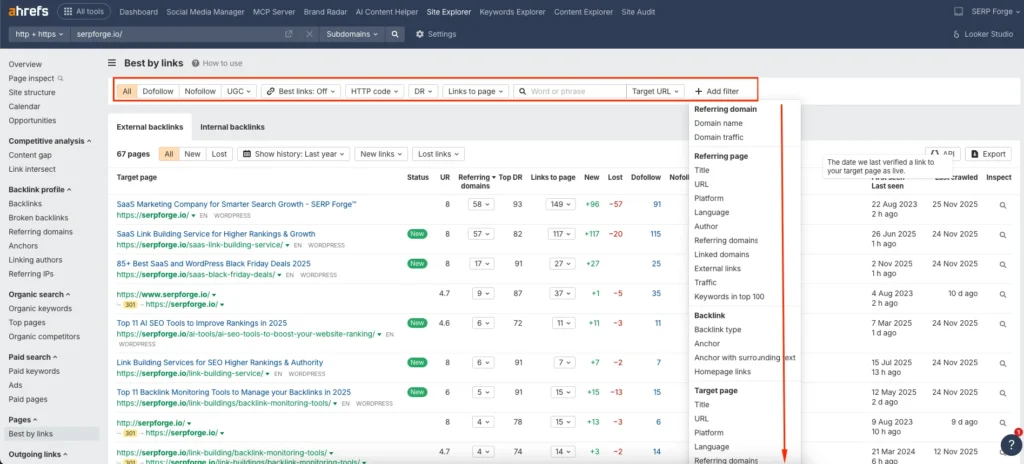This screenshot has height=464, width=1024.
Task: Select the Nofollow link type filter
Action: 200,91
